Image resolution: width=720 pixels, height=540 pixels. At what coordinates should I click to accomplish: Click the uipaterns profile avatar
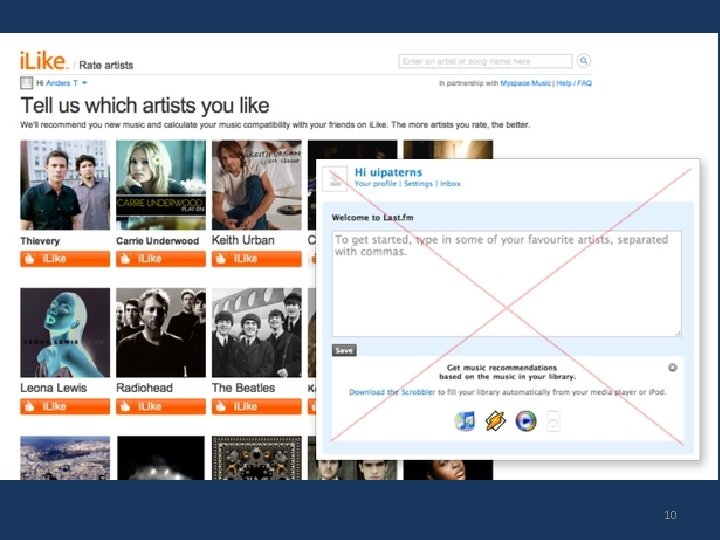[335, 179]
